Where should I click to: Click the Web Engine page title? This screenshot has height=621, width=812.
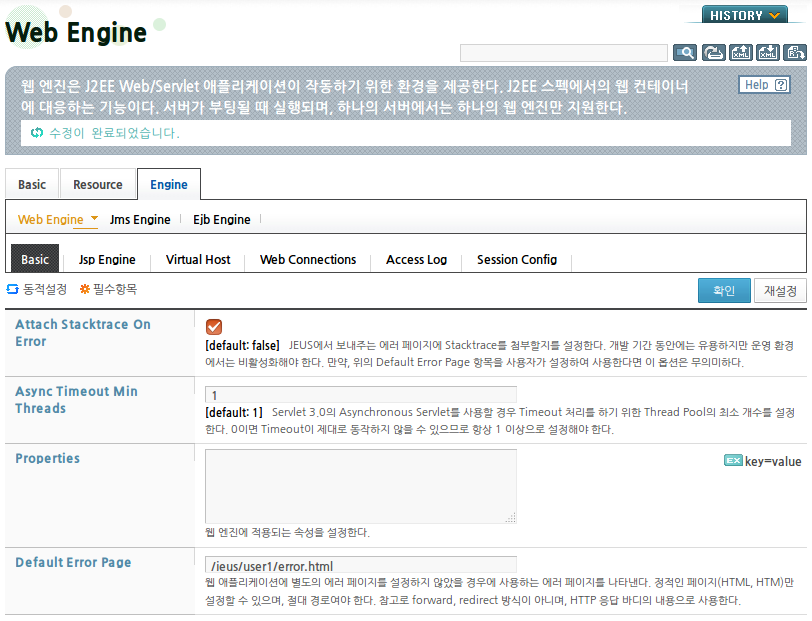(76, 32)
